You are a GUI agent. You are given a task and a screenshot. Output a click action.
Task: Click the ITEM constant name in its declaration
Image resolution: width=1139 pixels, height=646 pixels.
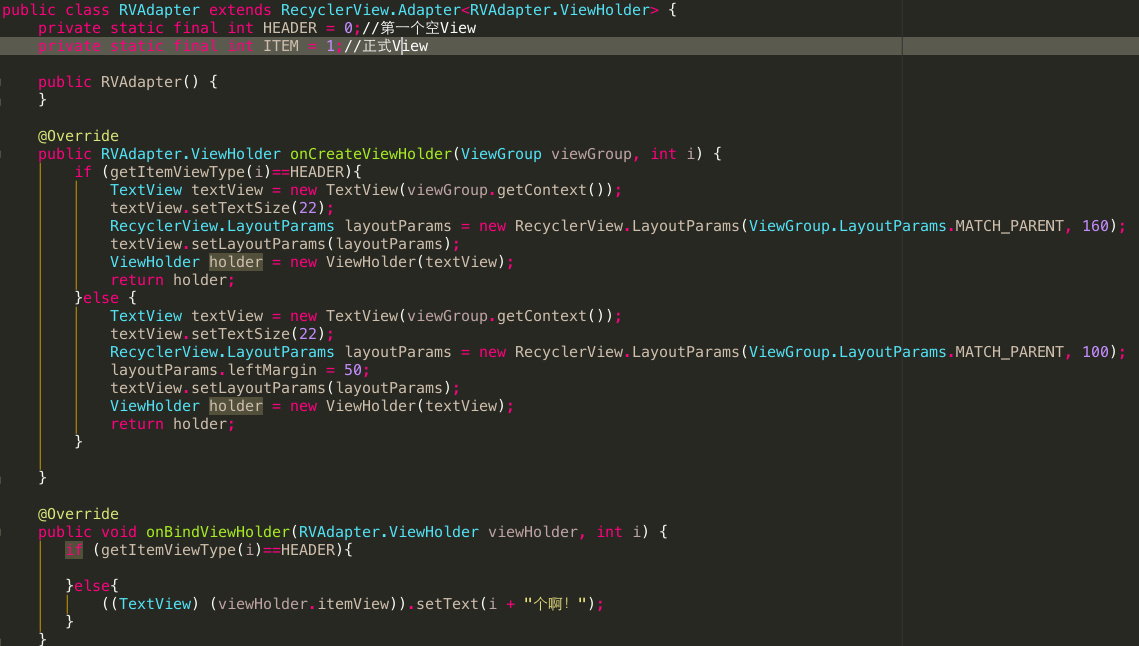pos(281,46)
